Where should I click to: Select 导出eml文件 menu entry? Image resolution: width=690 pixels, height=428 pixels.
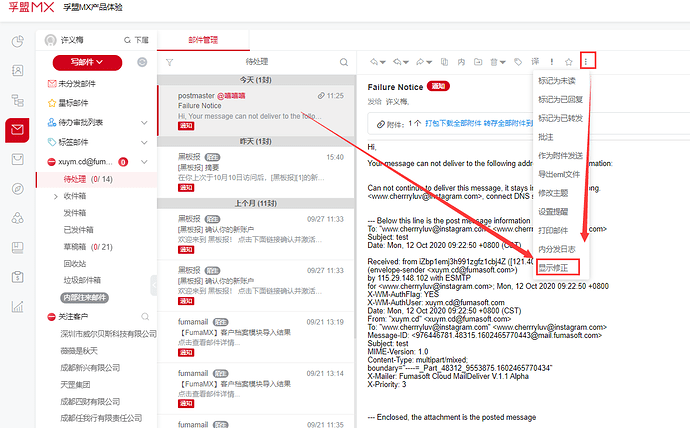[x=559, y=174]
